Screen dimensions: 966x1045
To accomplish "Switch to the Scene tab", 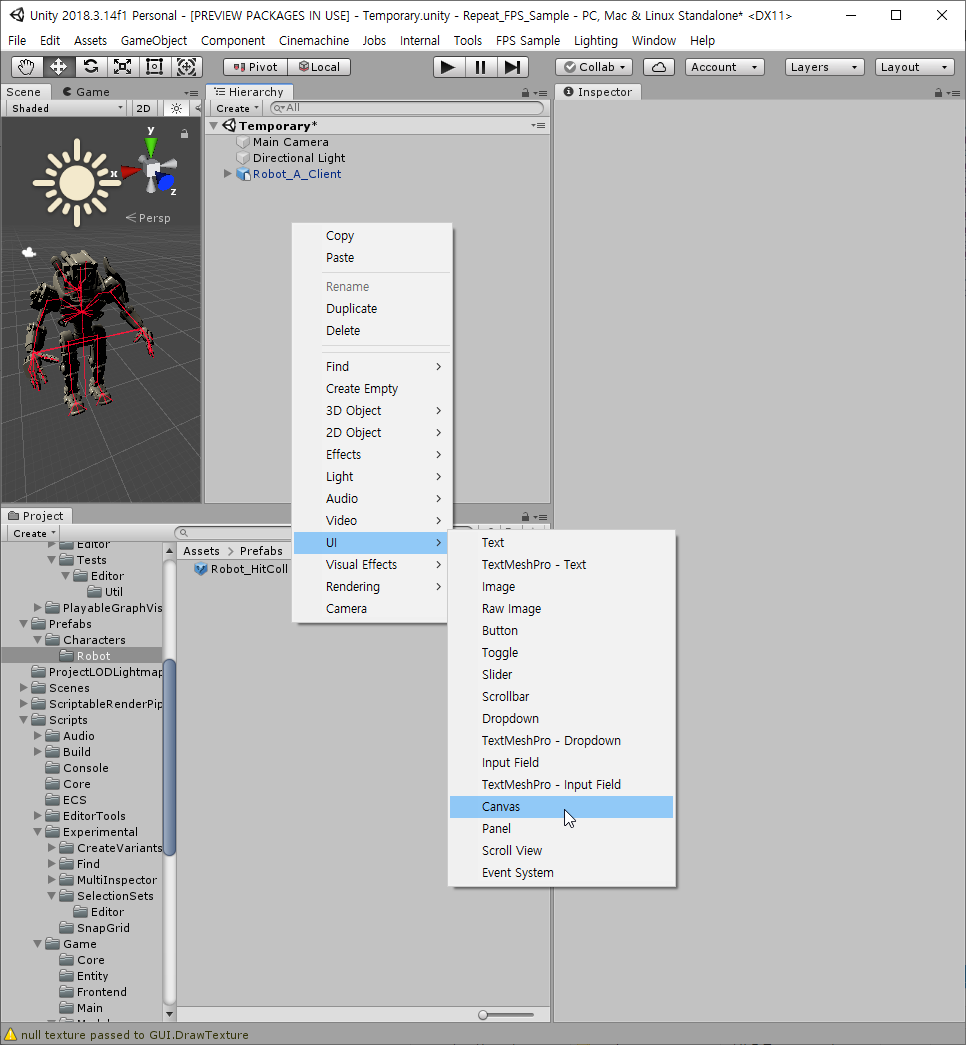I will point(24,92).
